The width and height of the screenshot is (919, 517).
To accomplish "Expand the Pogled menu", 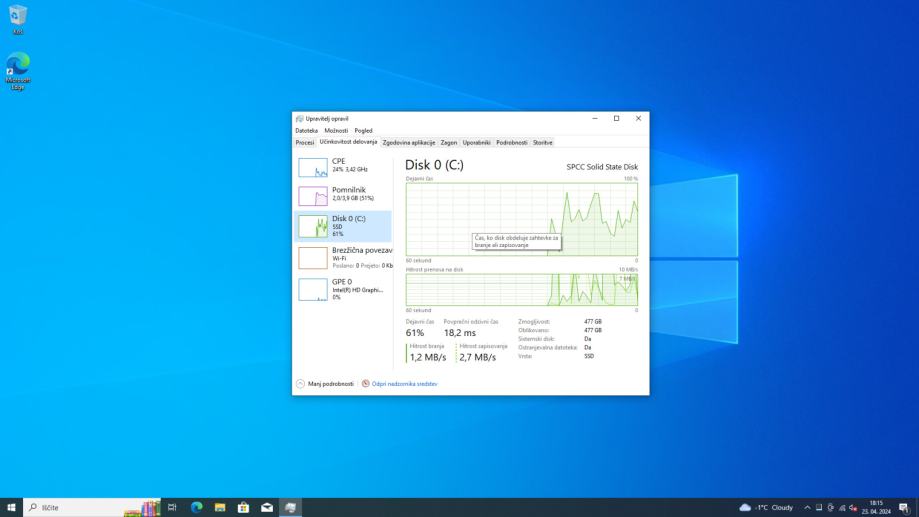I will [363, 130].
